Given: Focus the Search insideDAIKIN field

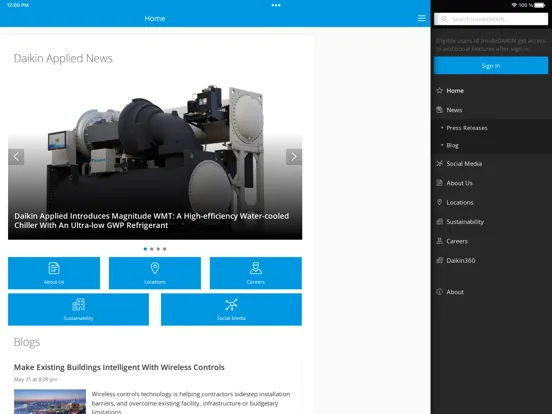Looking at the screenshot, I should tap(491, 19).
